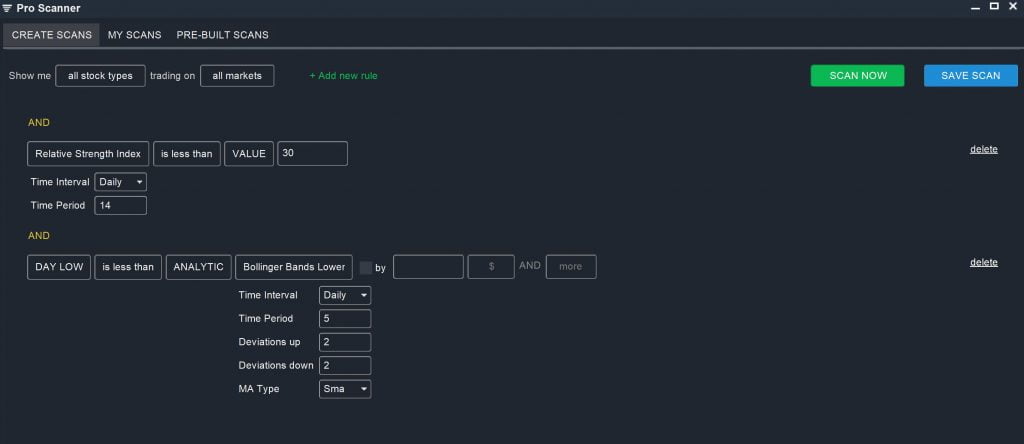Open RSI Time Interval Daily dropdown
Image resolution: width=1024 pixels, height=444 pixels.
coord(120,182)
